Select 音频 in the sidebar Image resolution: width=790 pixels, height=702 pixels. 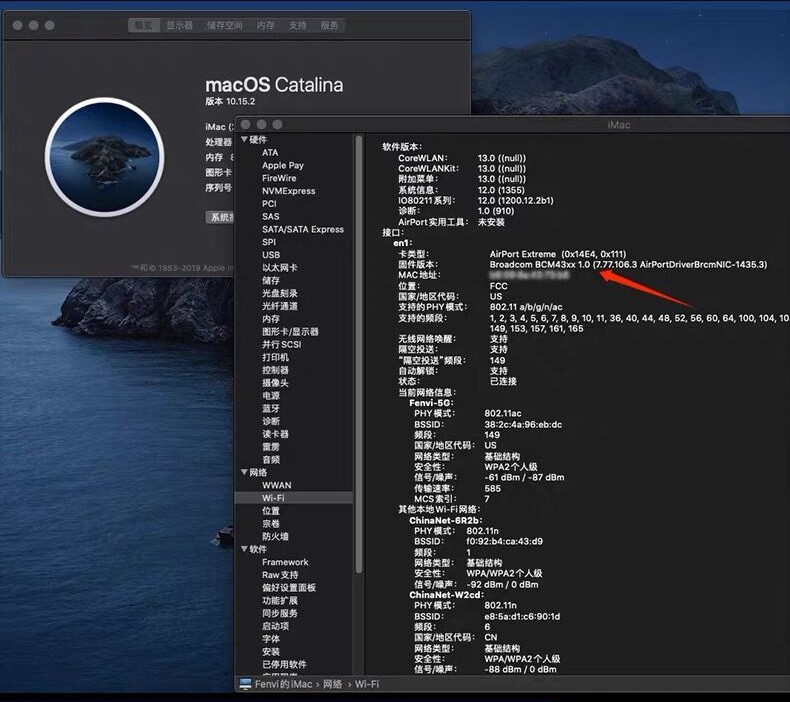pyautogui.click(x=271, y=460)
